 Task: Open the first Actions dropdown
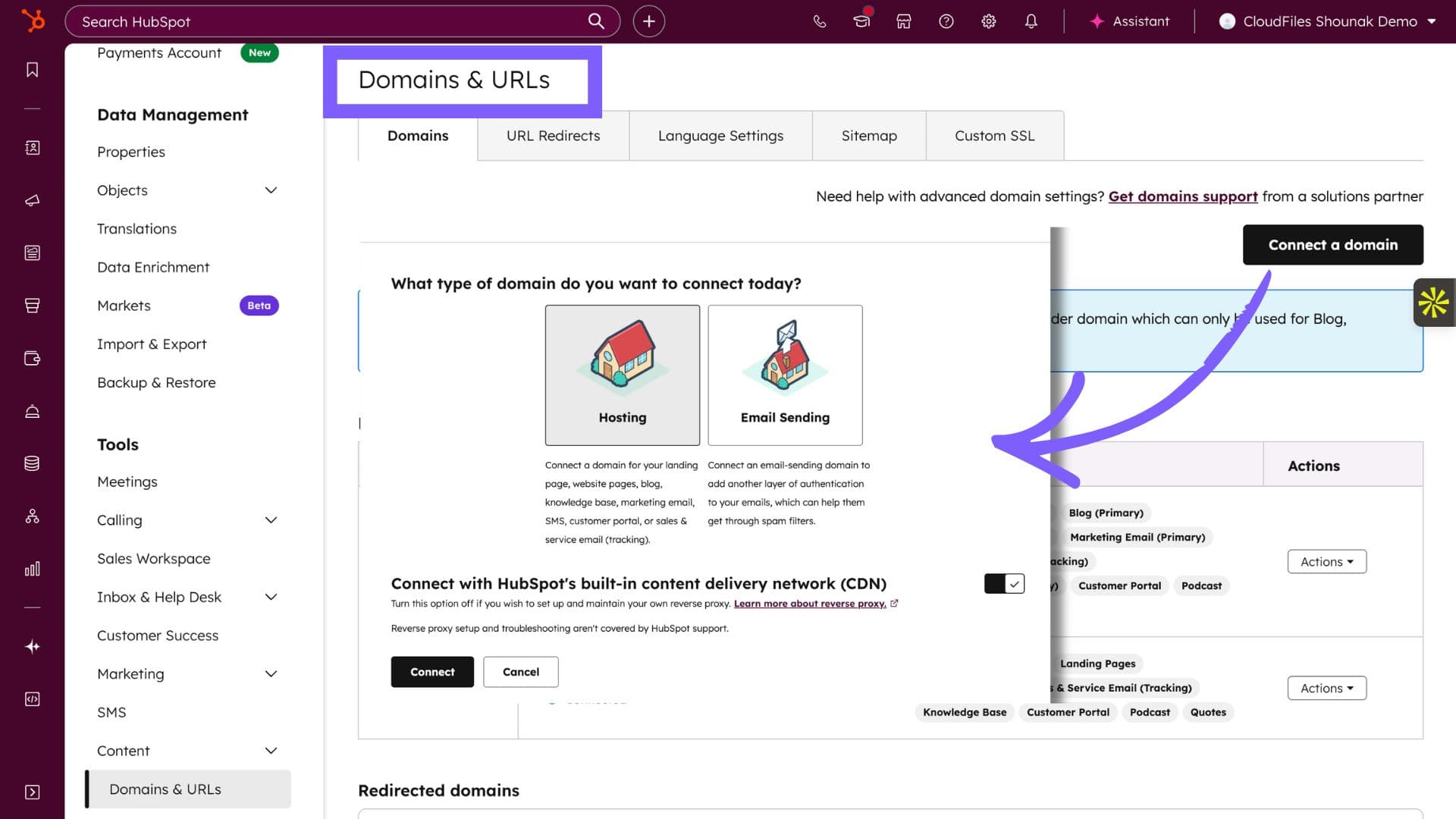(x=1326, y=561)
